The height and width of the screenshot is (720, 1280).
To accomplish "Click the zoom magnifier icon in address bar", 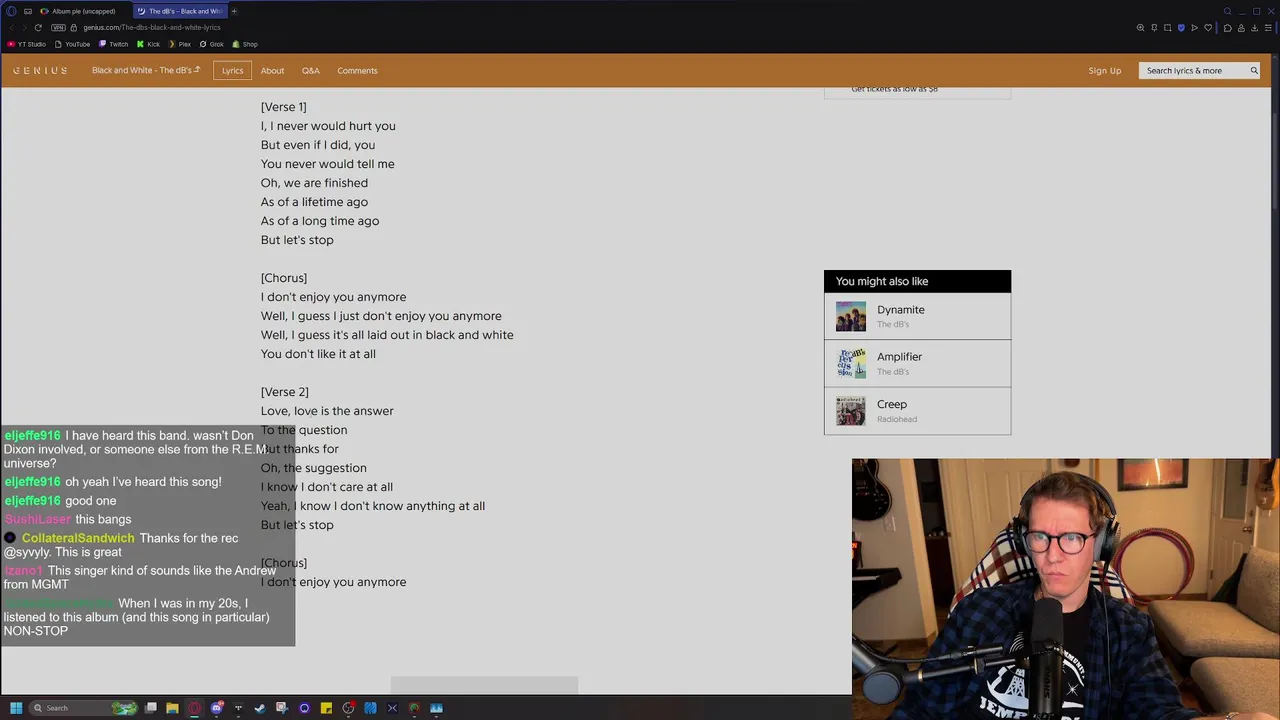I will click(1140, 27).
